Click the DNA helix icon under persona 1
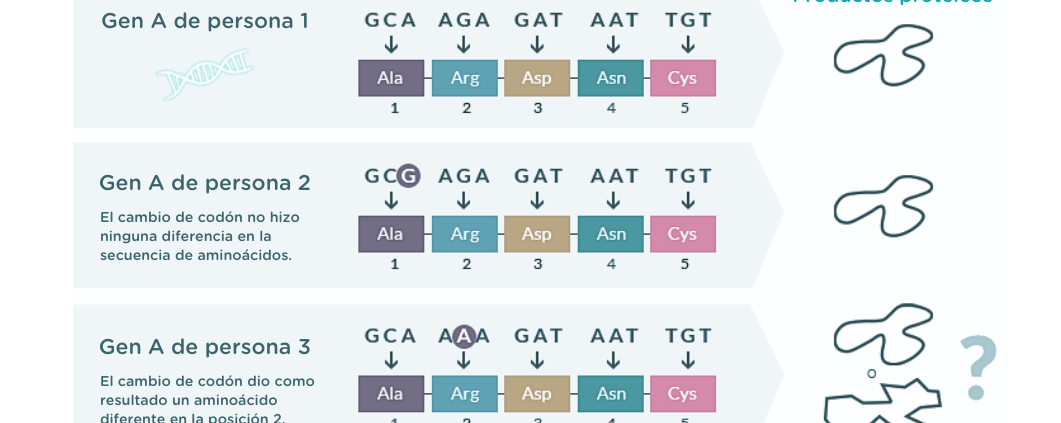Image resolution: width=1061 pixels, height=423 pixels. 204,74
